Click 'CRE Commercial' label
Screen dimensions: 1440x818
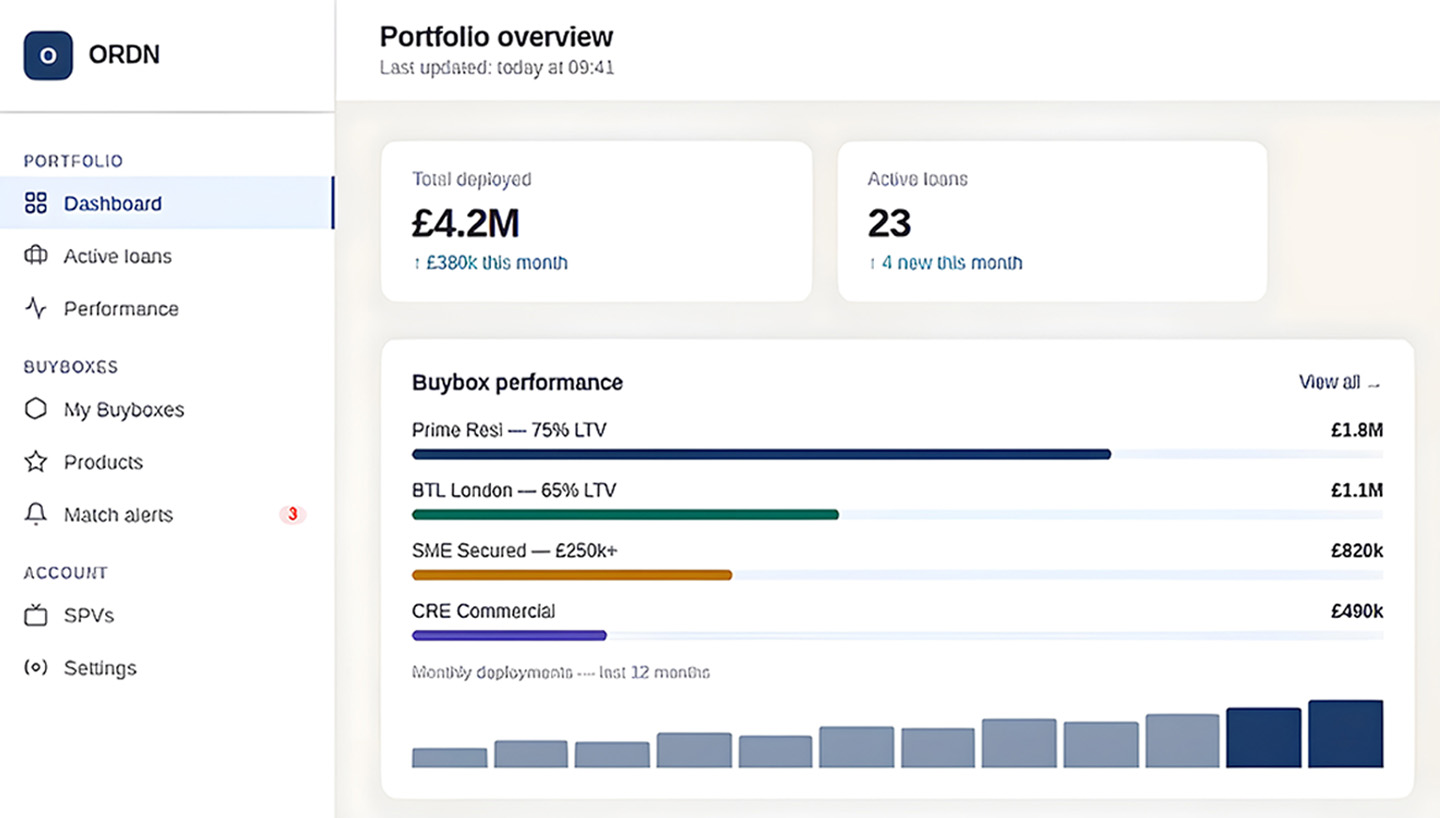(483, 611)
